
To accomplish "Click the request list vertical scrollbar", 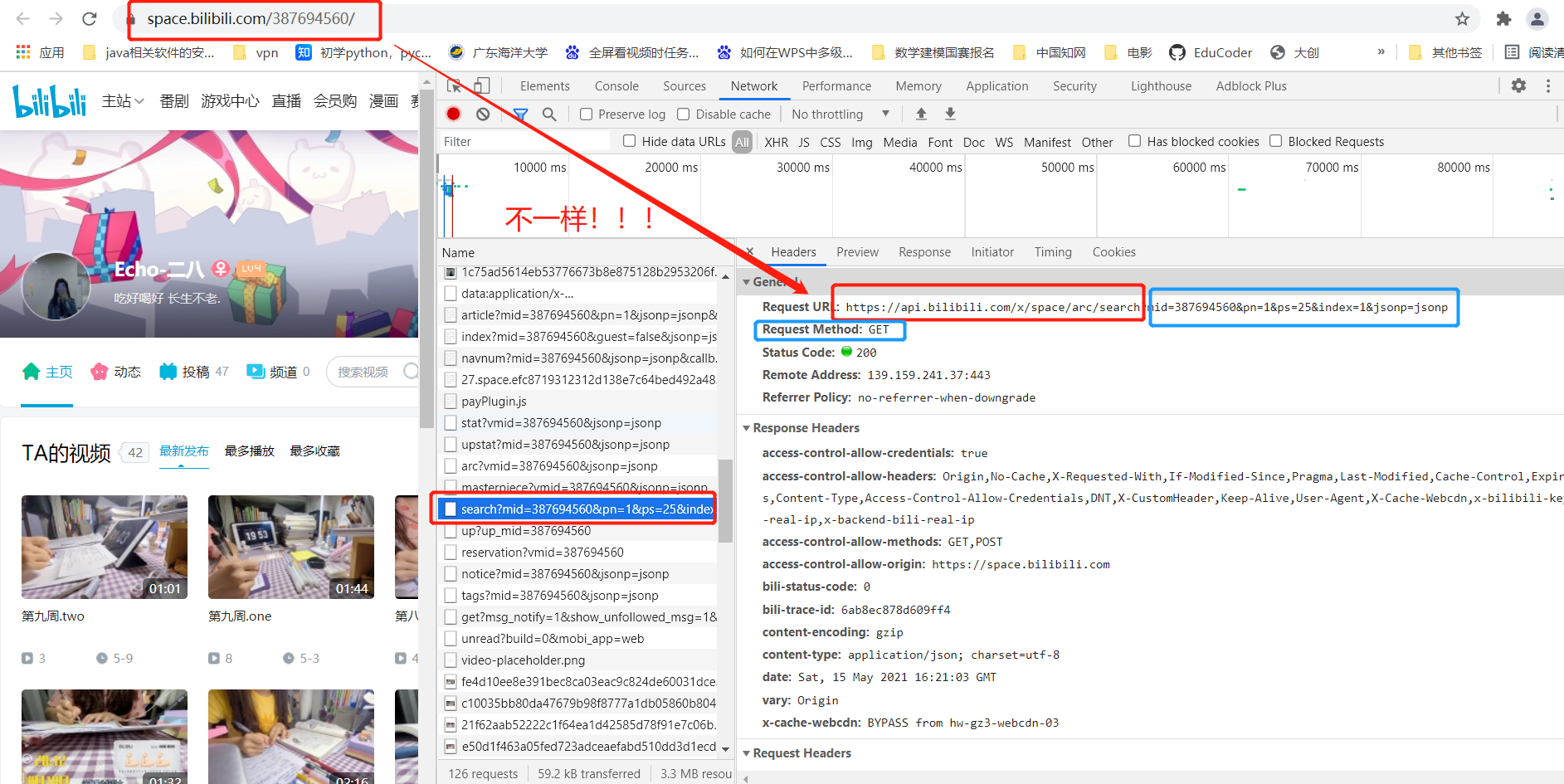I will (725, 499).
